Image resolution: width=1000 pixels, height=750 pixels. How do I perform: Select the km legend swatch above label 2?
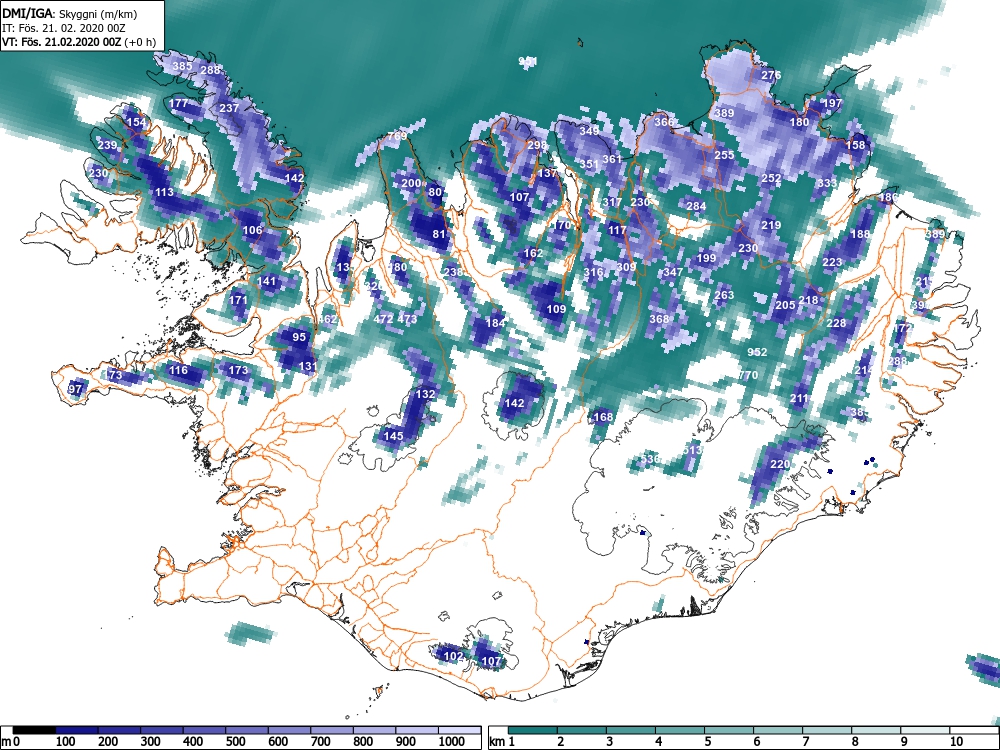[582, 730]
